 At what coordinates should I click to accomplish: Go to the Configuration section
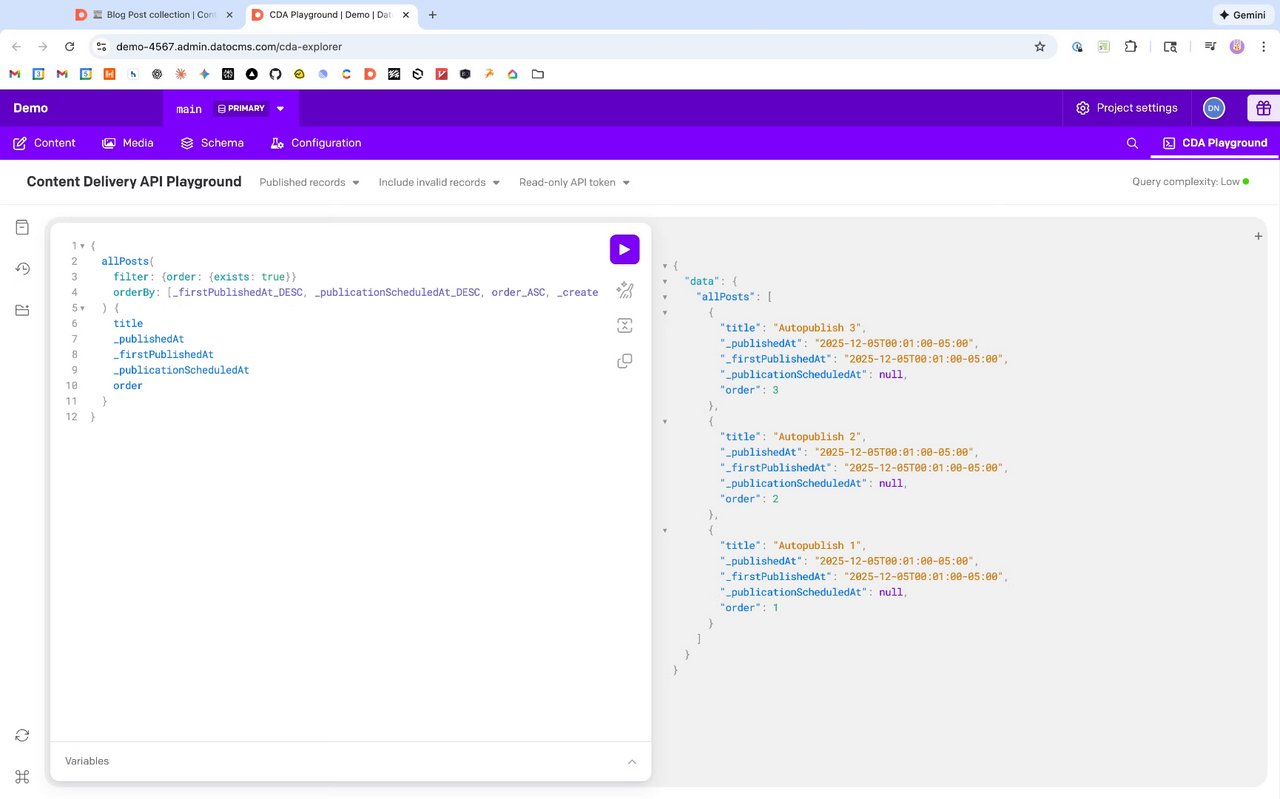[x=316, y=143]
